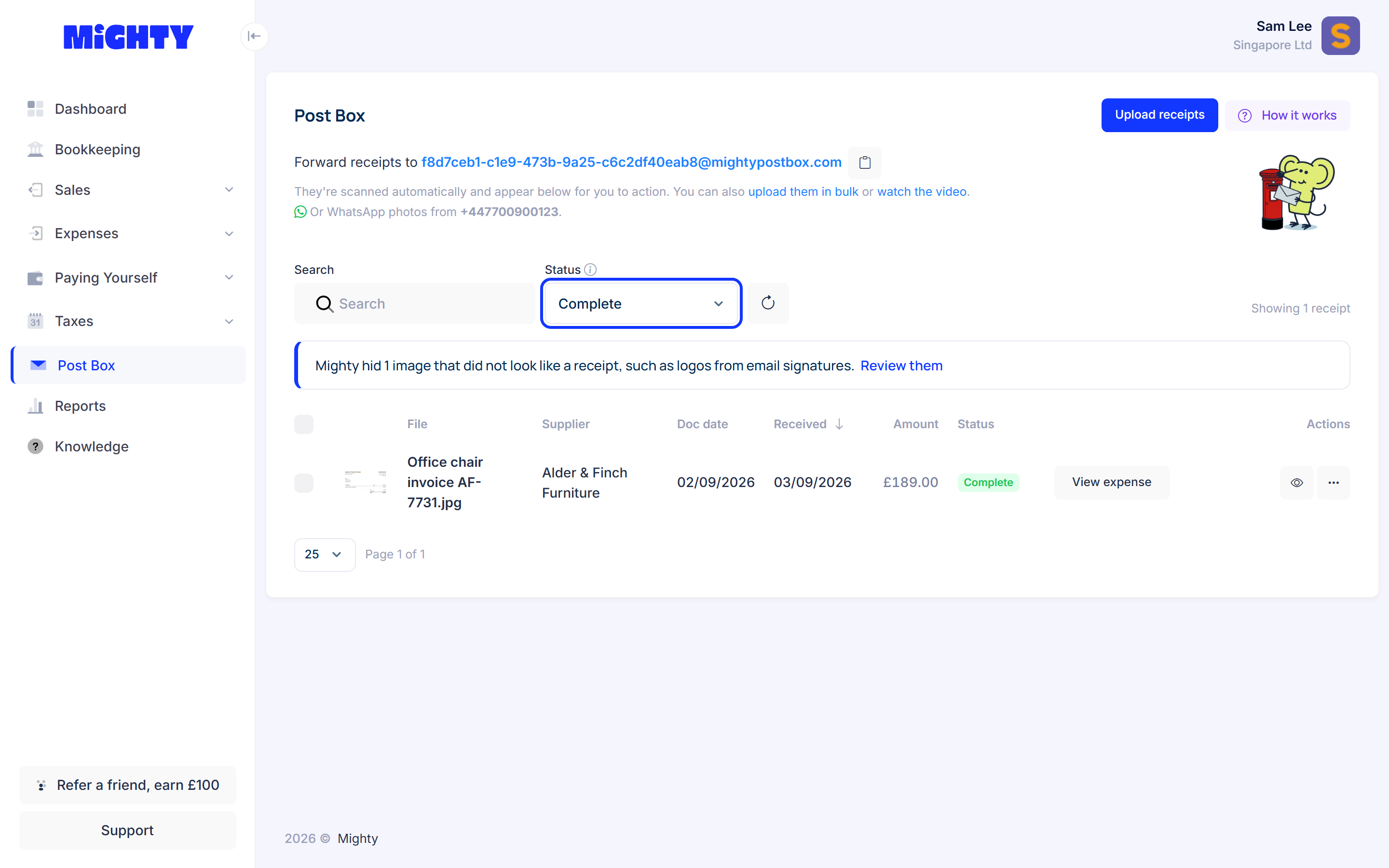The height and width of the screenshot is (868, 1389).
Task: Click the Reports bar chart icon
Action: [x=36, y=406]
